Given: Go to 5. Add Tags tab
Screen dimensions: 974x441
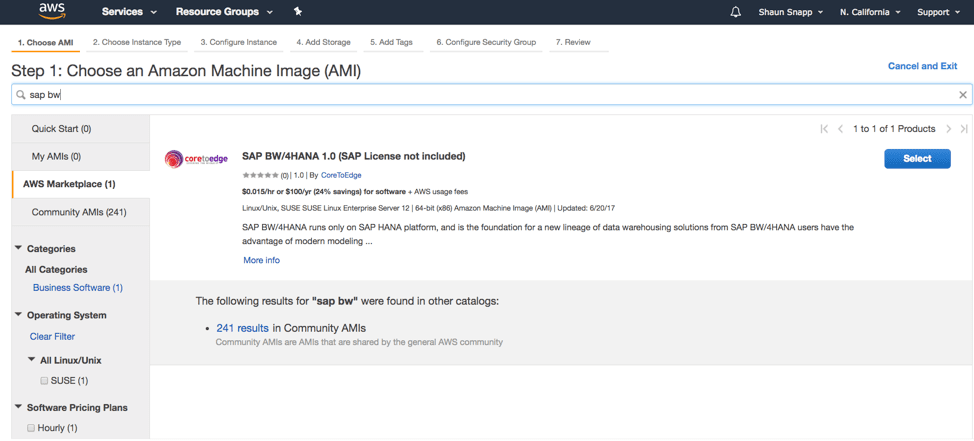Looking at the screenshot, I should [x=391, y=42].
